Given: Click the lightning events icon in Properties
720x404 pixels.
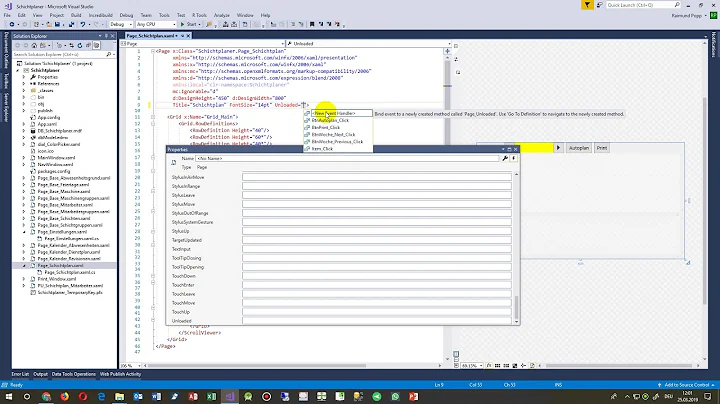Looking at the screenshot, I should click(x=513, y=158).
